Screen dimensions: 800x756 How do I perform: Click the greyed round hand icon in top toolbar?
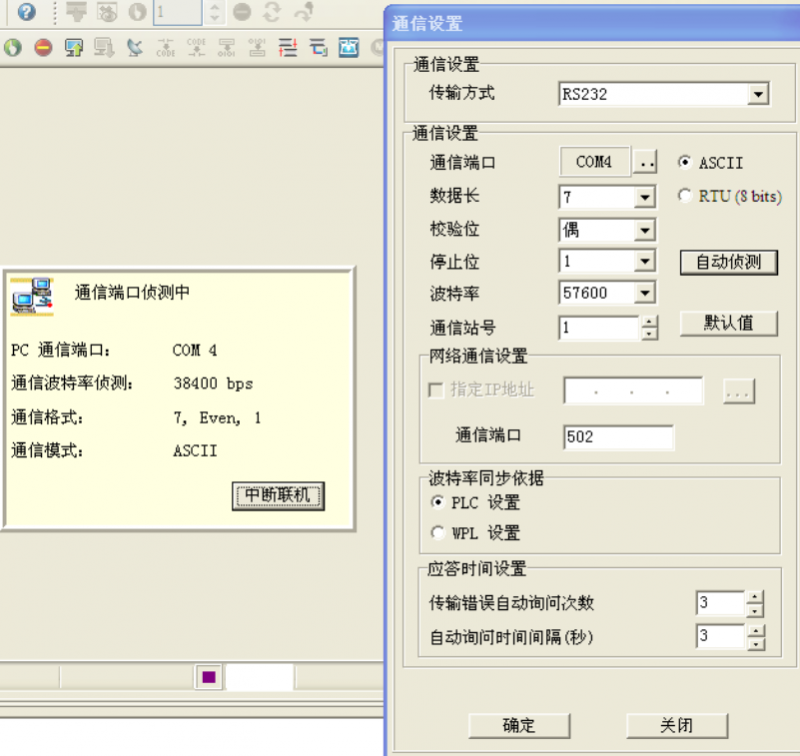tap(137, 12)
